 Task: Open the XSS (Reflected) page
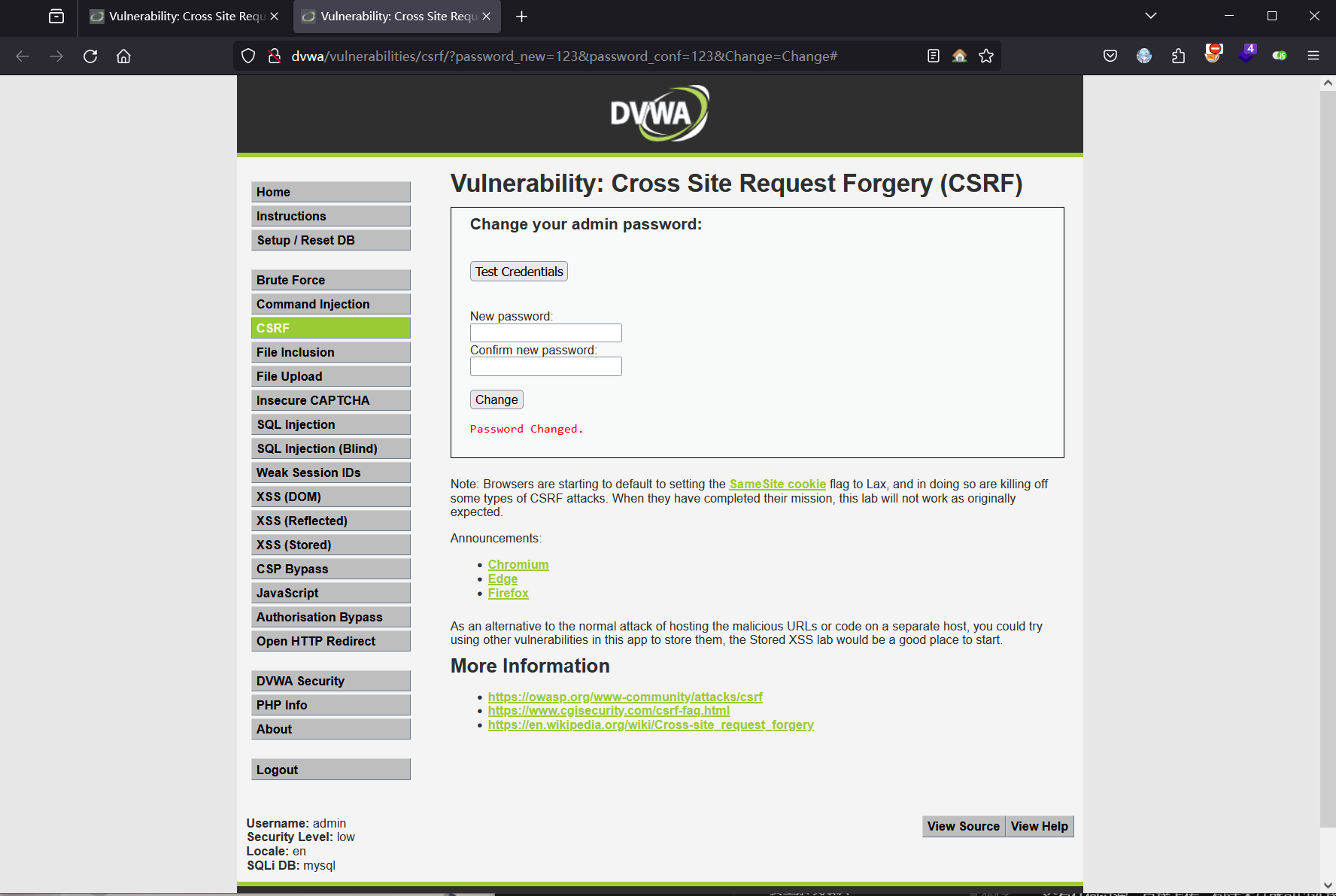[331, 521]
